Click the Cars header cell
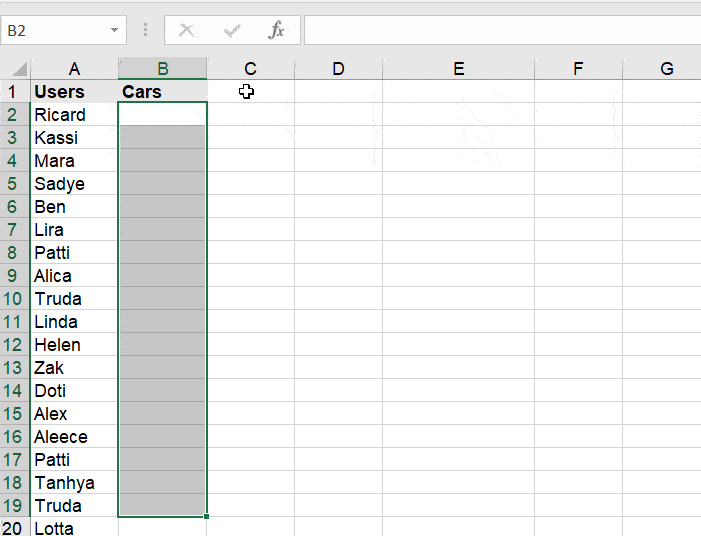 coord(163,92)
